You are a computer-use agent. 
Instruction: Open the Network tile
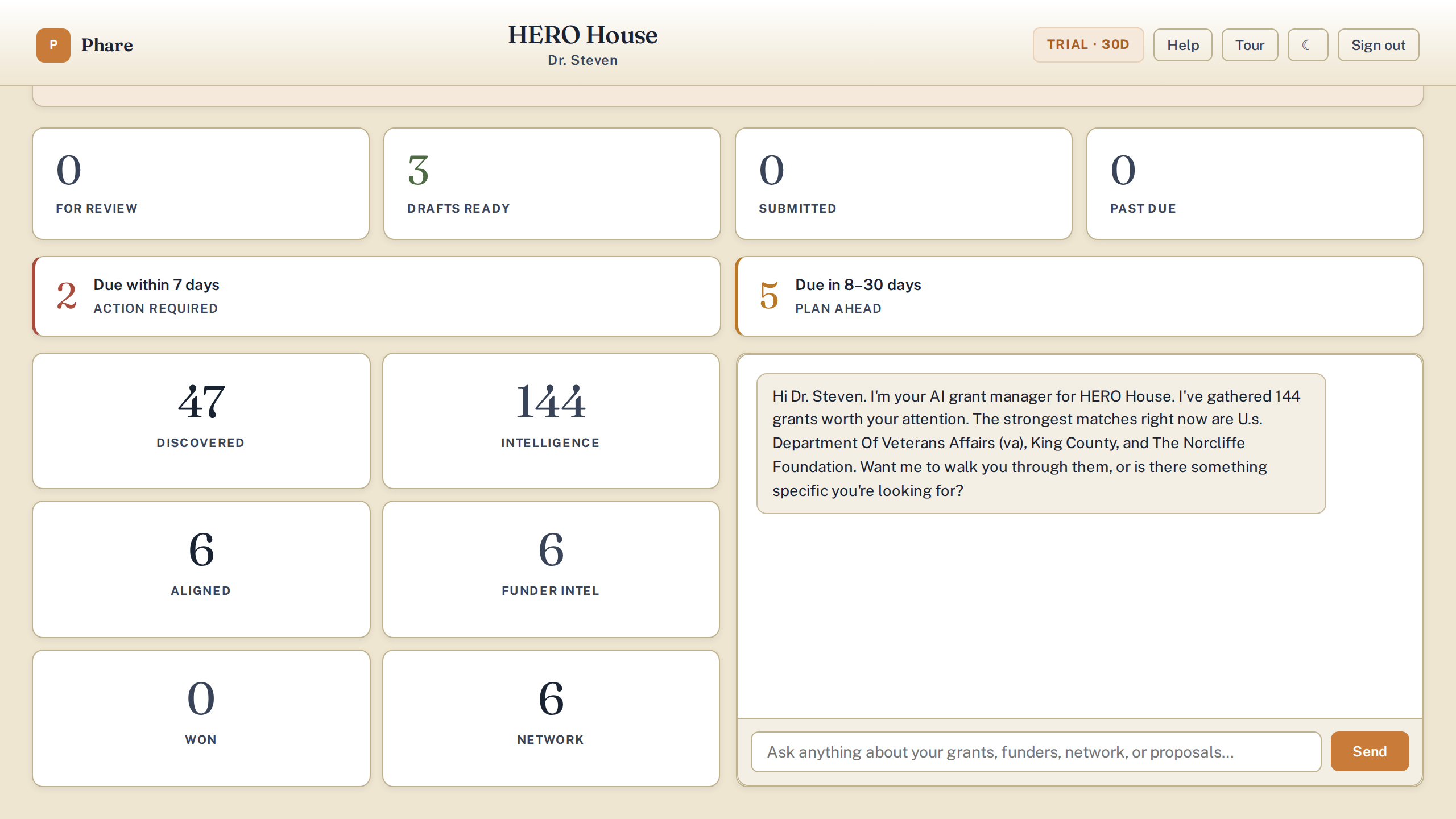point(551,718)
